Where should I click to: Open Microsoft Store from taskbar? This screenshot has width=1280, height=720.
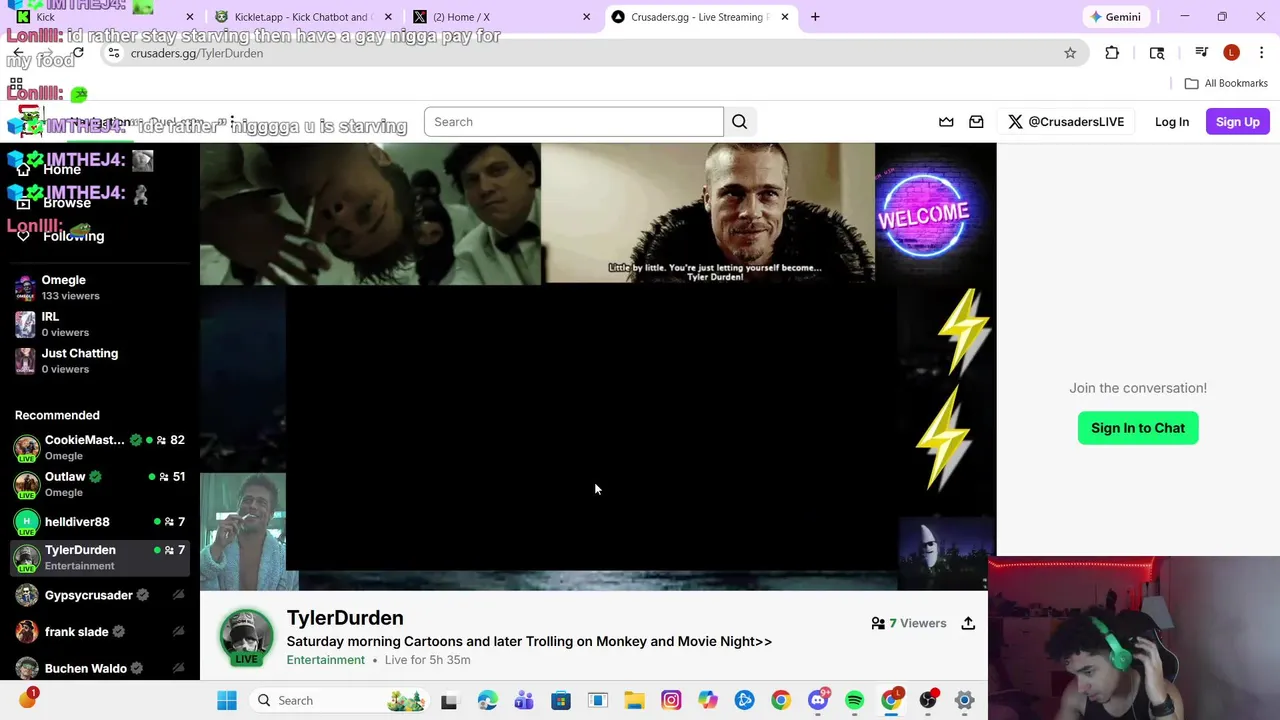pyautogui.click(x=561, y=700)
